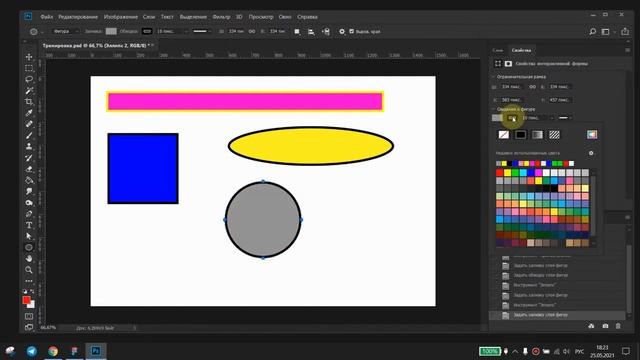Select the Path Selection arrow tool
This screenshot has width=640, height=360.
pyautogui.click(x=29, y=236)
